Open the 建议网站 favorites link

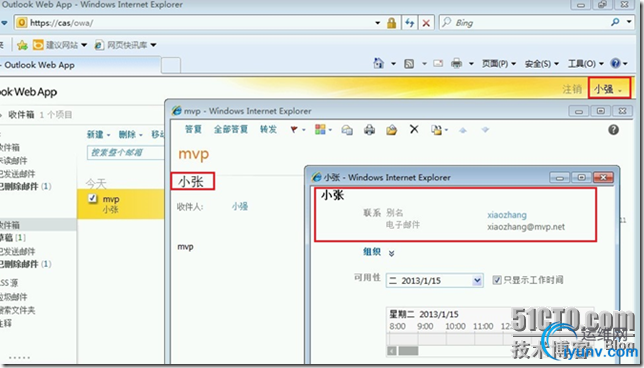60,45
